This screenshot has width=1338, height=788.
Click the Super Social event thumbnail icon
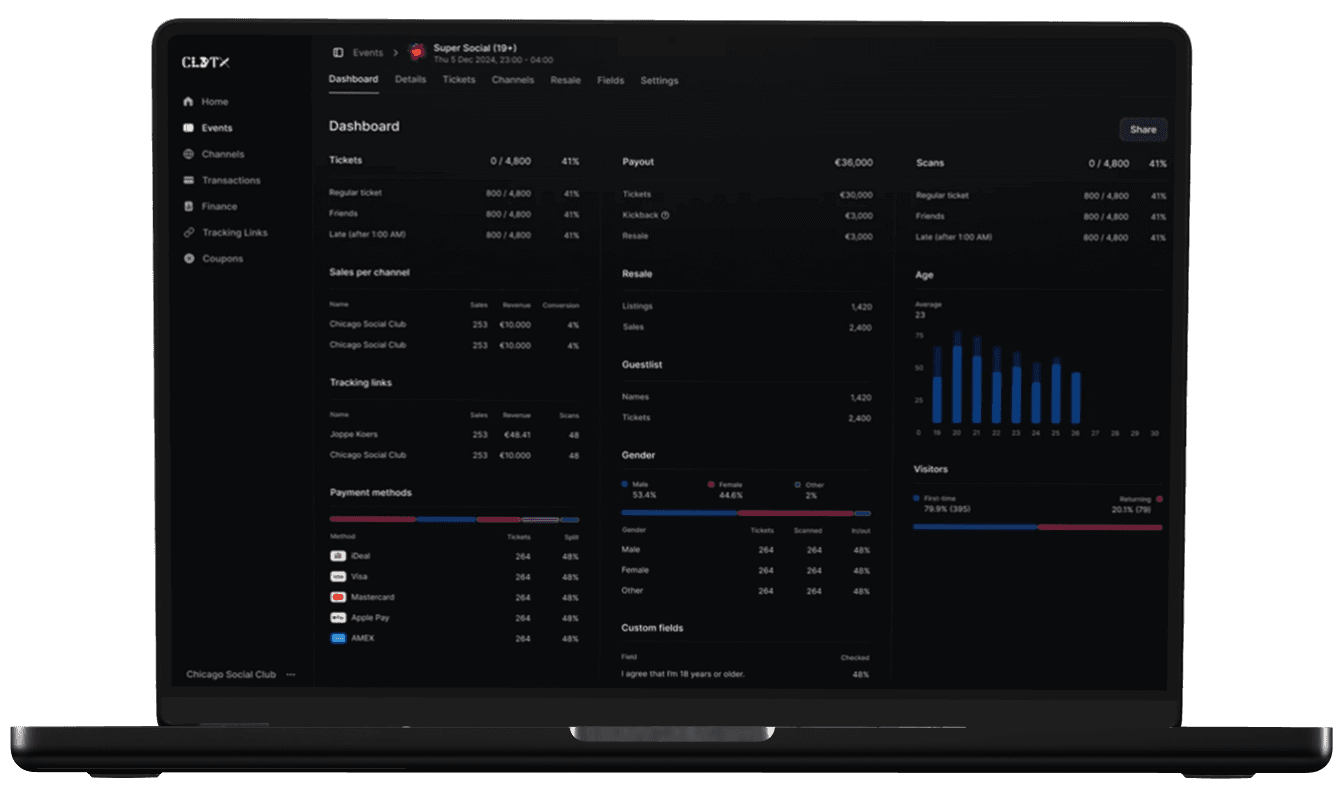coord(416,50)
